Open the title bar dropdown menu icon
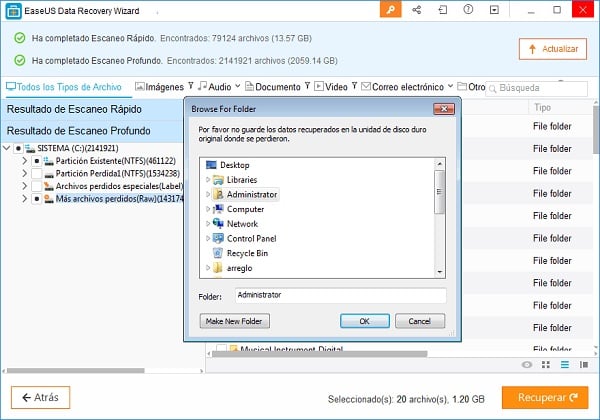Screen dimensions: 600x420 494,10
